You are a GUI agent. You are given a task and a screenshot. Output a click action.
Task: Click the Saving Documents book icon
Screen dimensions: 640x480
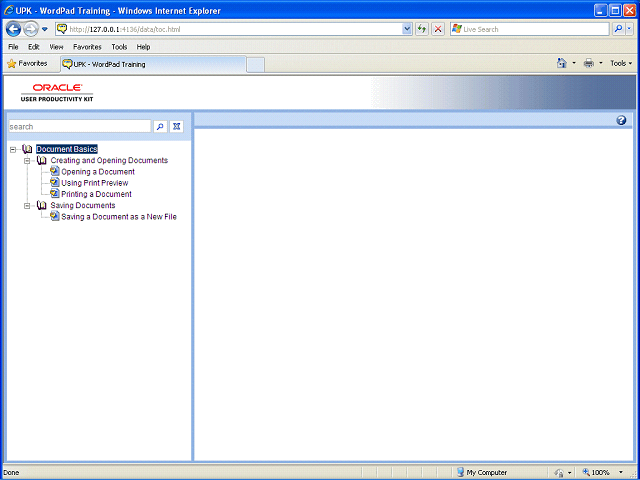click(x=41, y=205)
